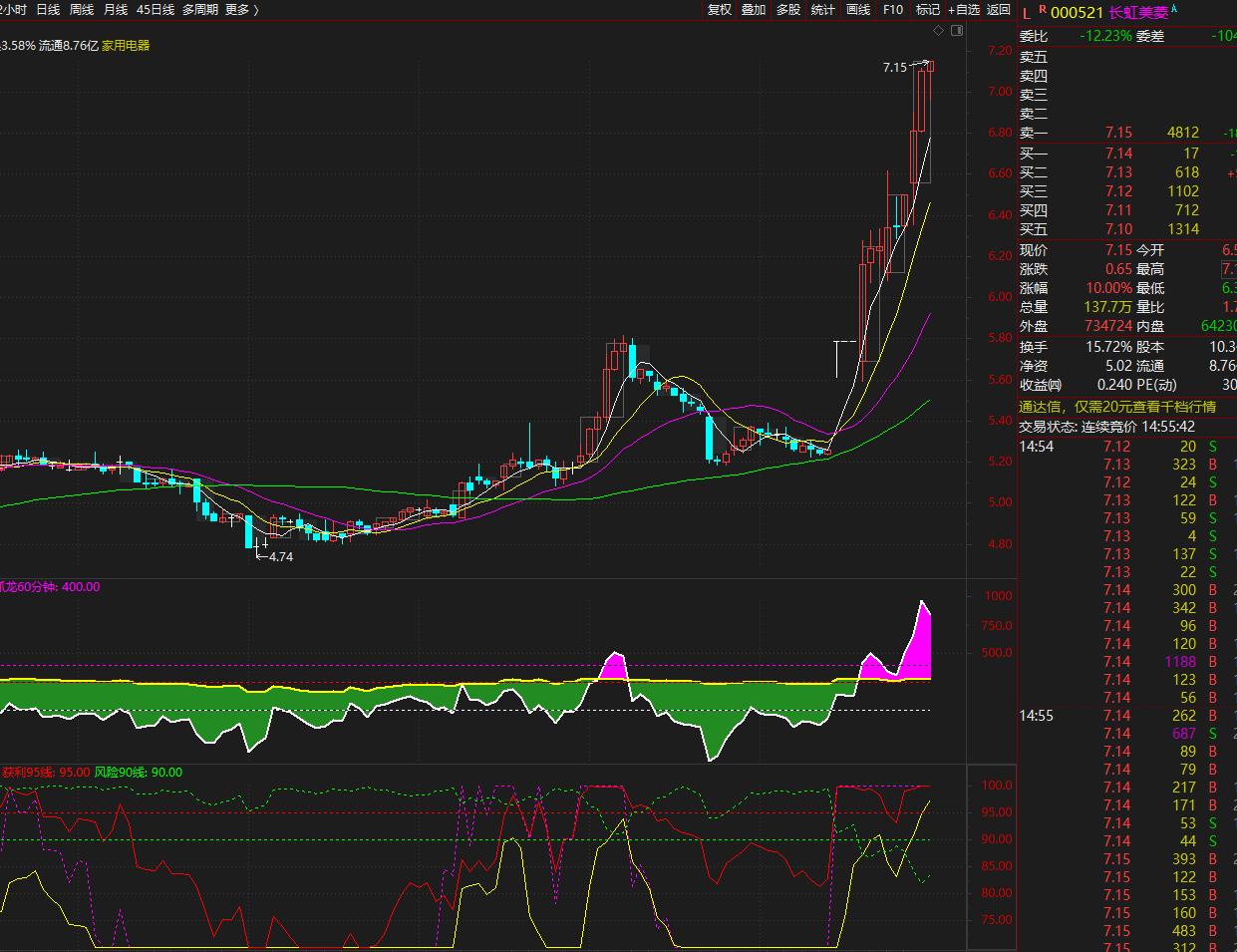Image resolution: width=1237 pixels, height=952 pixels.
Task: Switch to the 周线 weekly chart
Action: (x=82, y=10)
